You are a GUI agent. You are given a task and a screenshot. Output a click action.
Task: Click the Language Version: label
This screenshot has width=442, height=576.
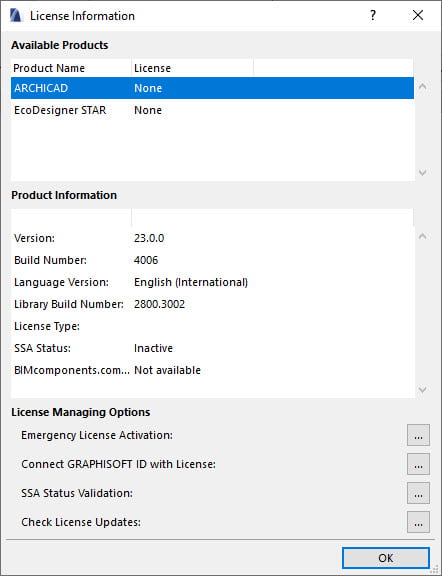(61, 282)
